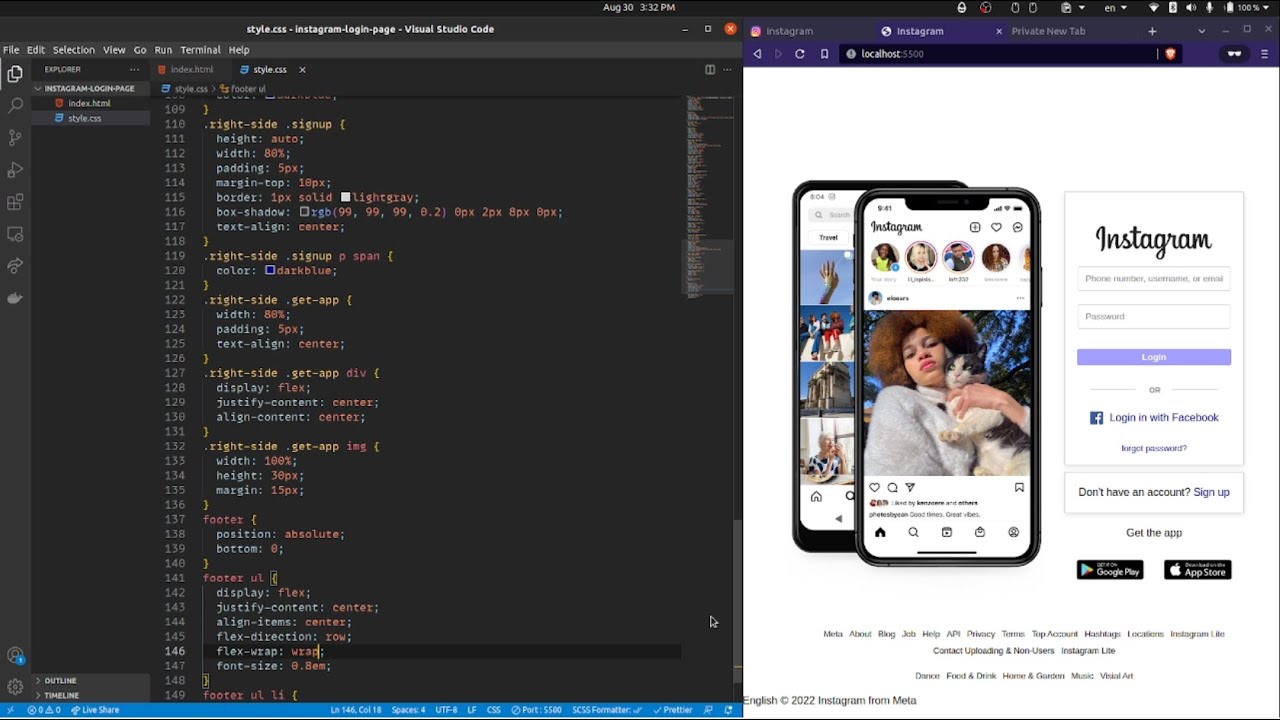Click the App Store badge
Image resolution: width=1280 pixels, height=720 pixels.
pyautogui.click(x=1198, y=570)
